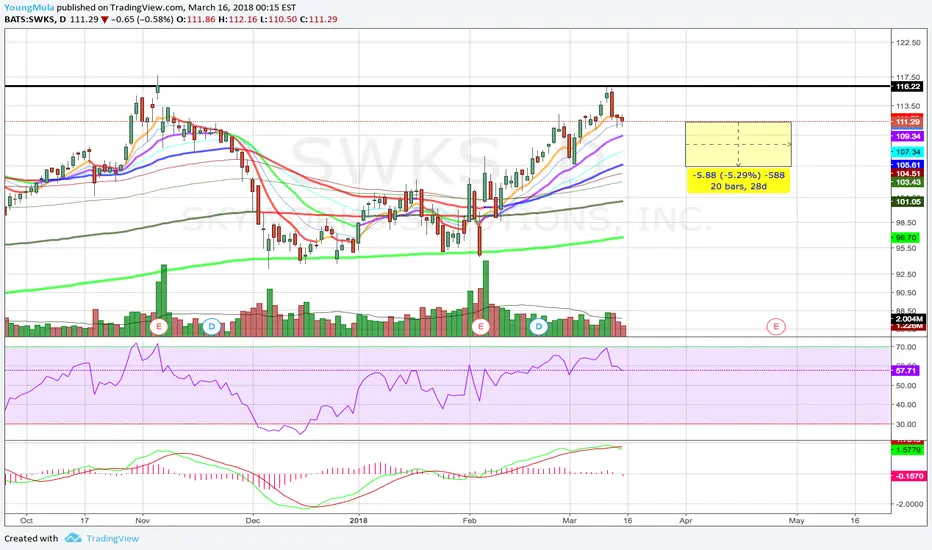Click the green MACD value 1.5779
Screen dimensions: 932x550
tap(909, 450)
